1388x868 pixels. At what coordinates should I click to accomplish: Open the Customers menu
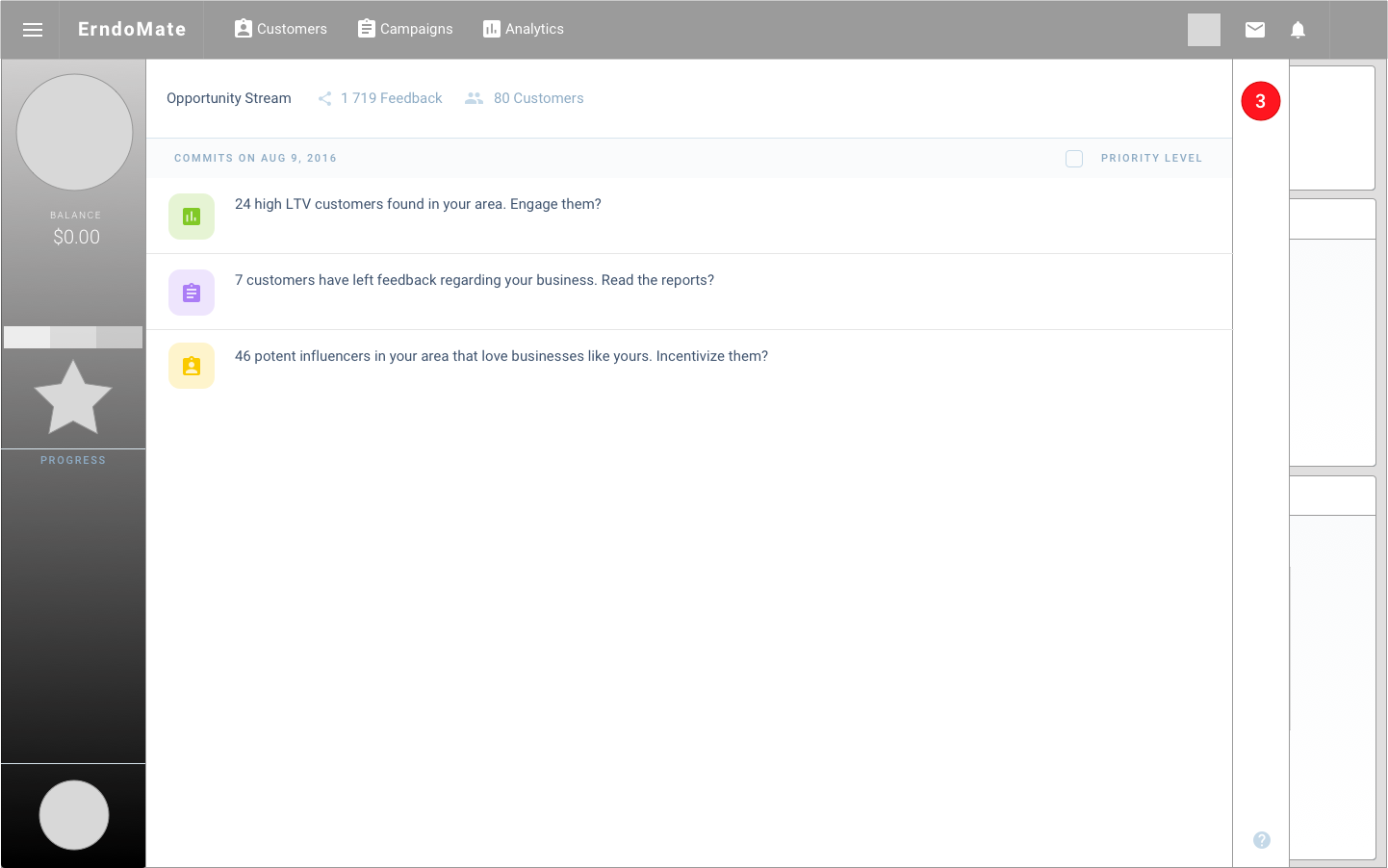pyautogui.click(x=281, y=29)
